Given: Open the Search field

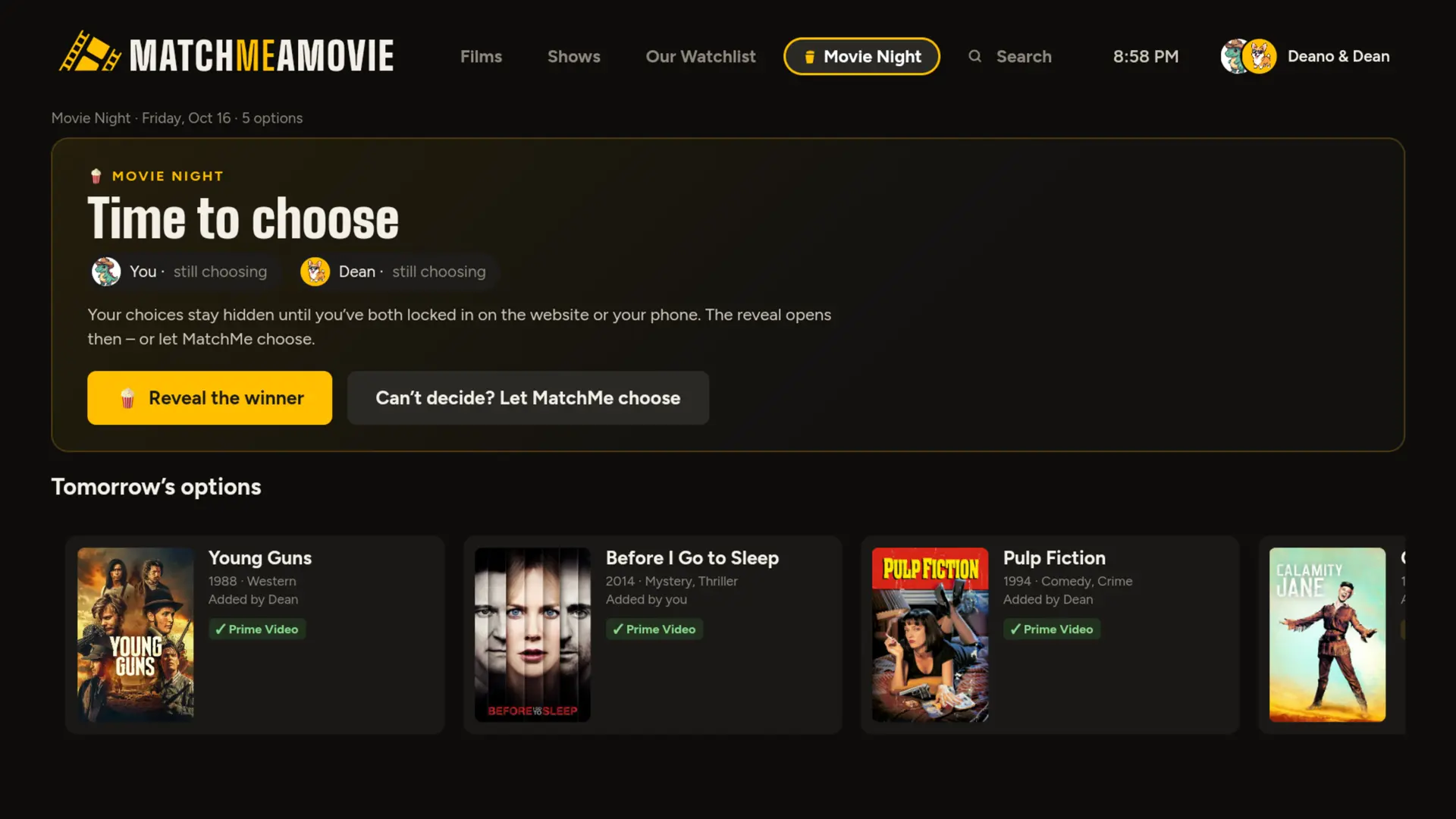Looking at the screenshot, I should [x=1009, y=56].
